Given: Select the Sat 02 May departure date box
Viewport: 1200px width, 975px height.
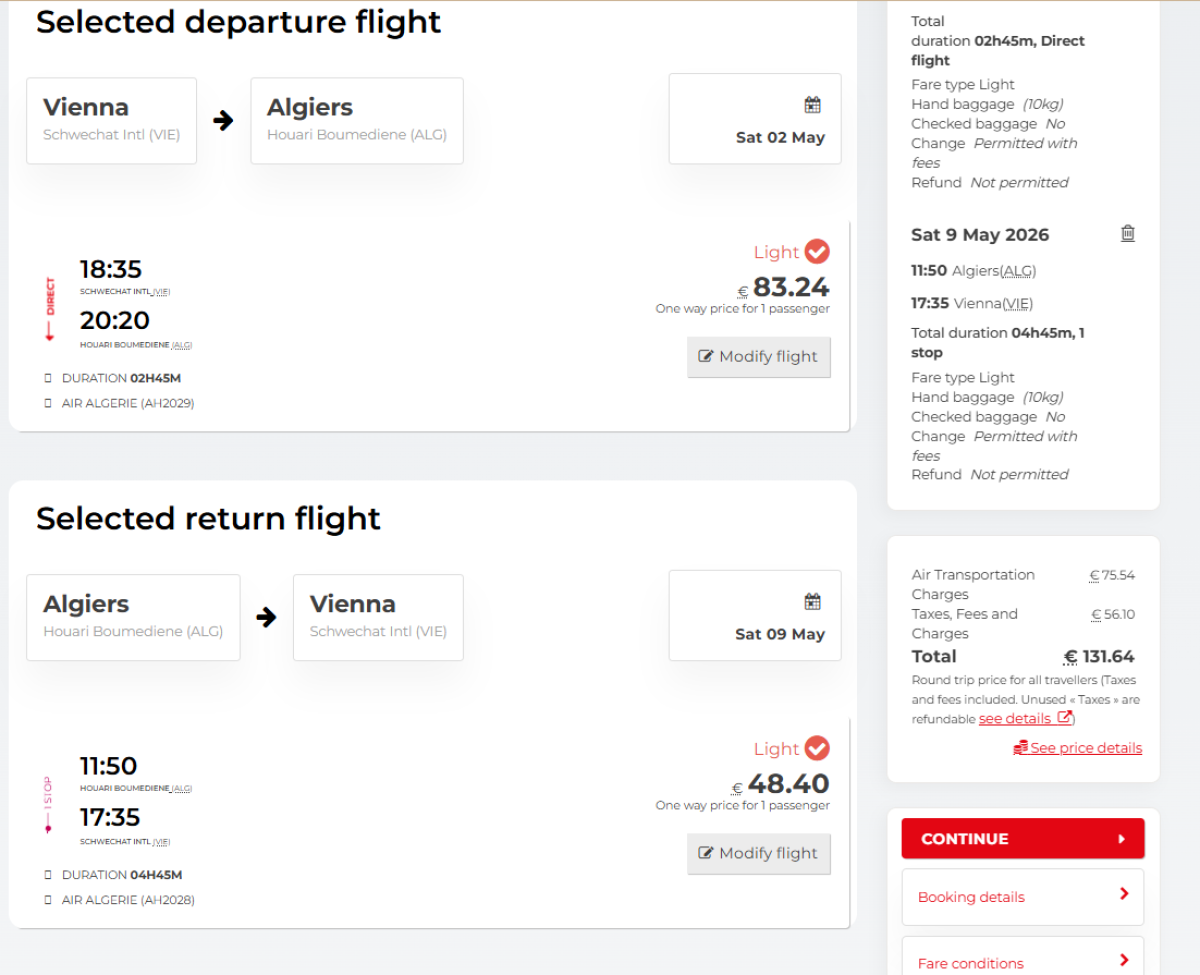Looking at the screenshot, I should coord(755,119).
